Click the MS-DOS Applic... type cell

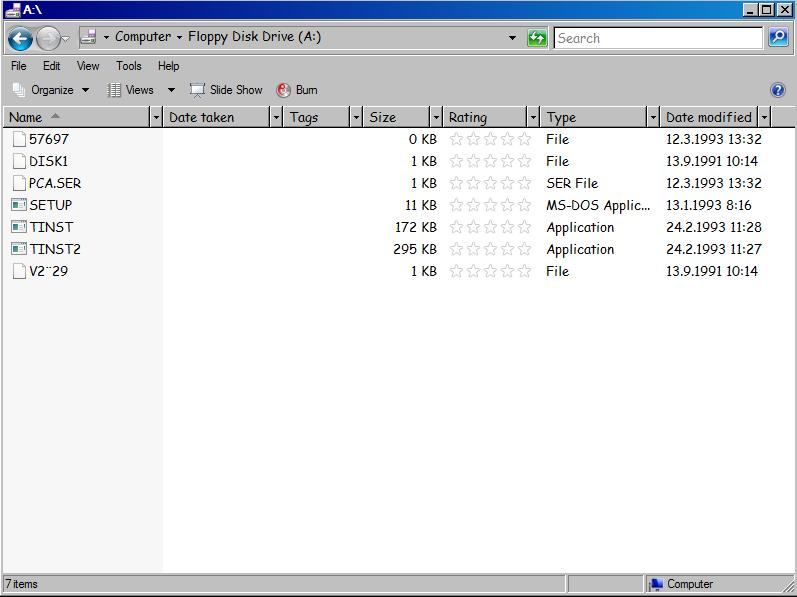point(598,205)
